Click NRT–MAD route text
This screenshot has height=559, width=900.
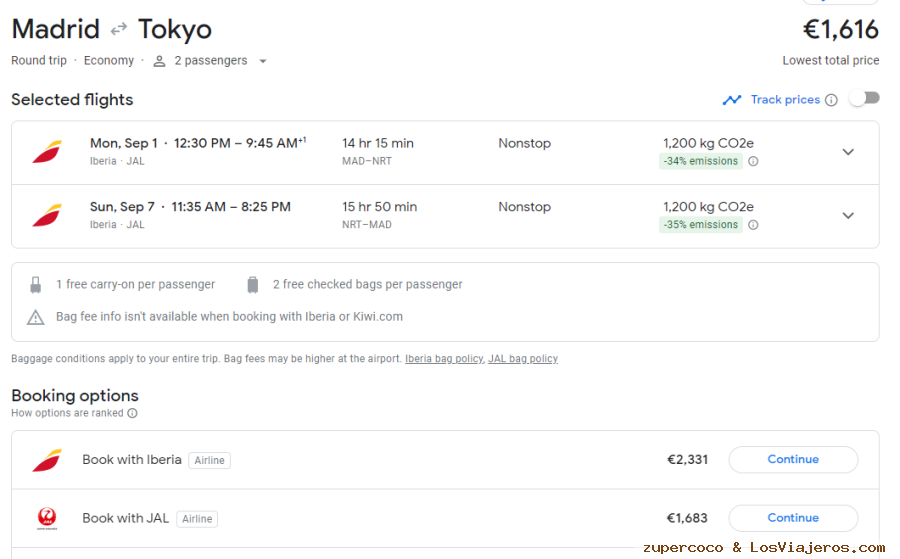(x=367, y=225)
